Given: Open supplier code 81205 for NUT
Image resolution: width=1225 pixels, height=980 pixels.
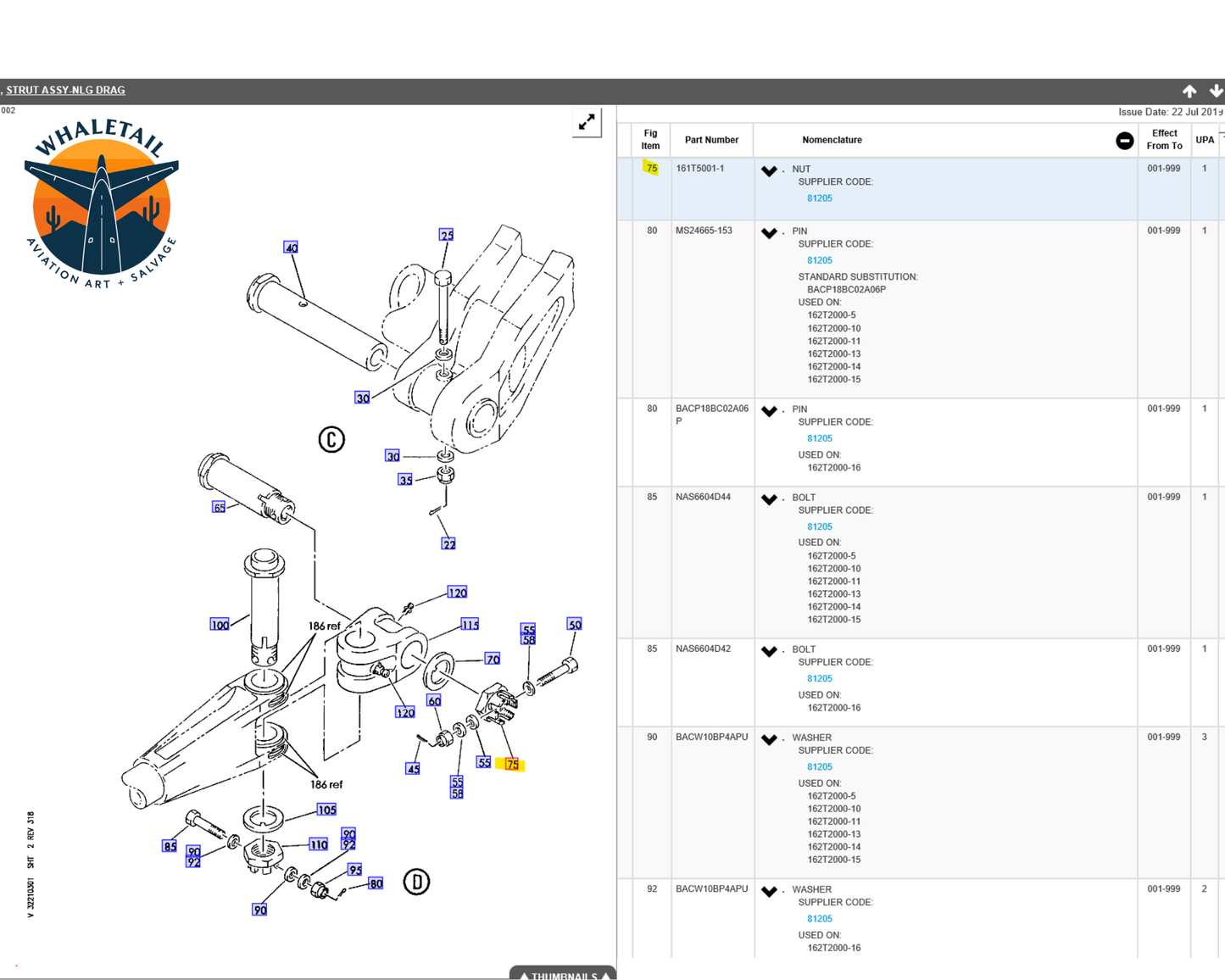Looking at the screenshot, I should tap(819, 198).
